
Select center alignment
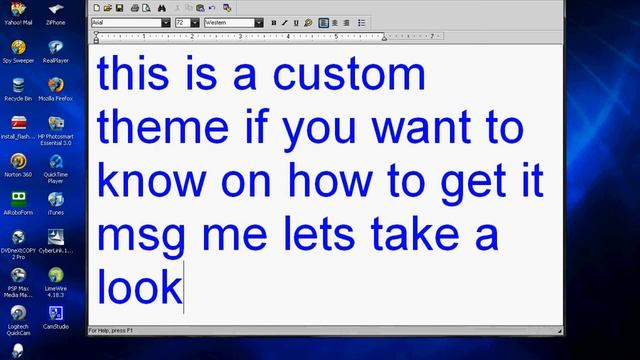pyautogui.click(x=335, y=23)
